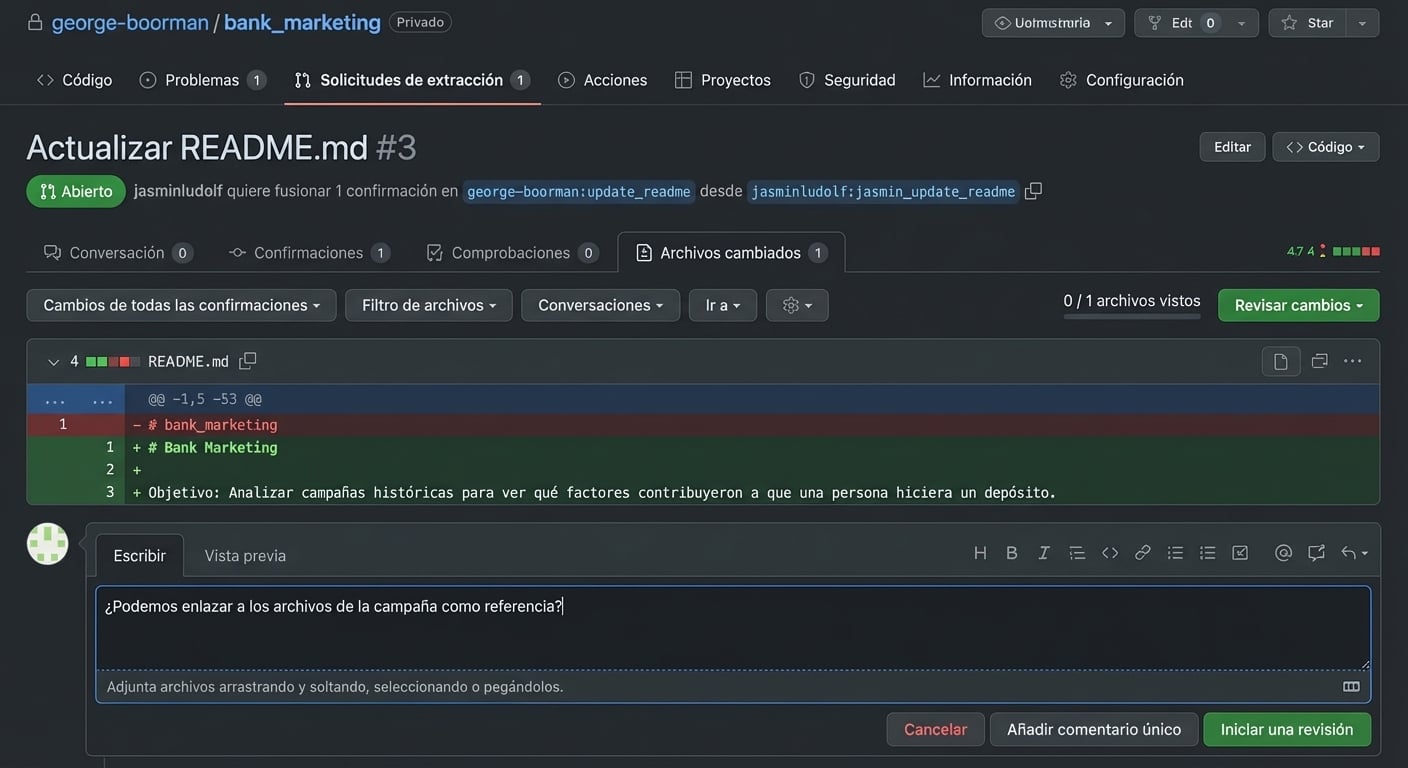View the README.md file icon
The image size is (1408, 768).
(x=1281, y=361)
